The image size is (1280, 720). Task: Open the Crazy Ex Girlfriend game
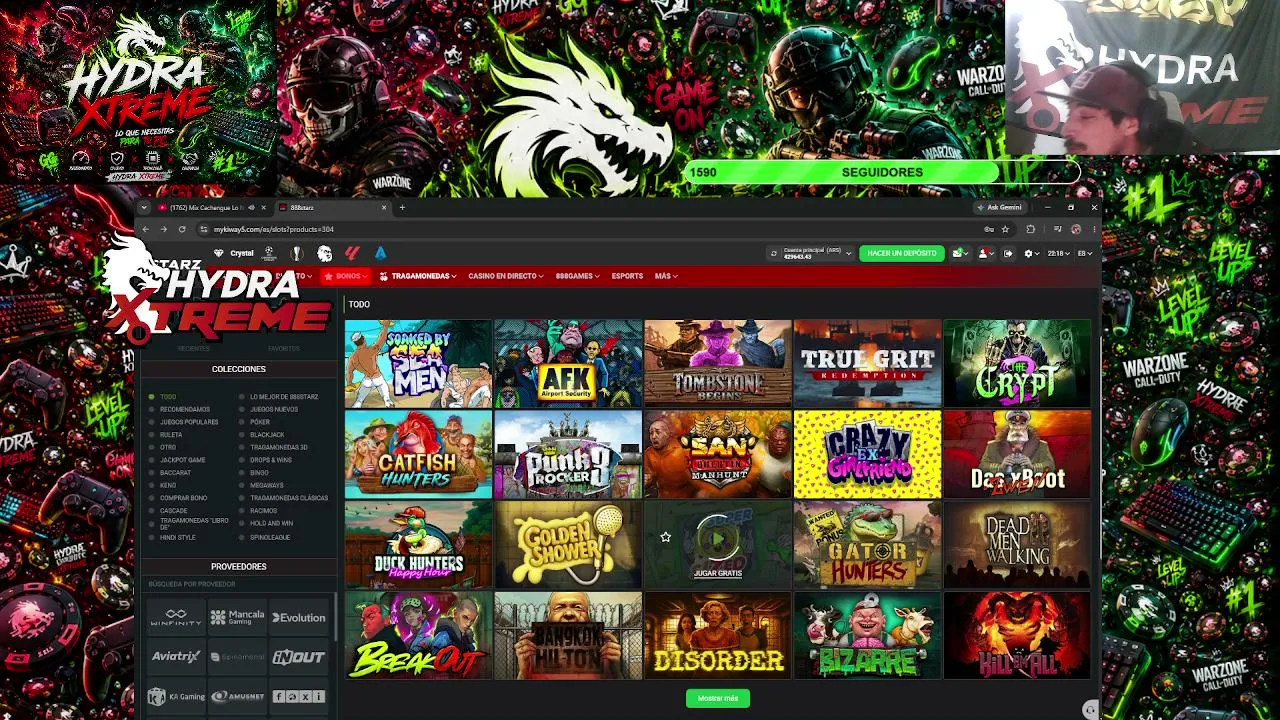(x=867, y=454)
